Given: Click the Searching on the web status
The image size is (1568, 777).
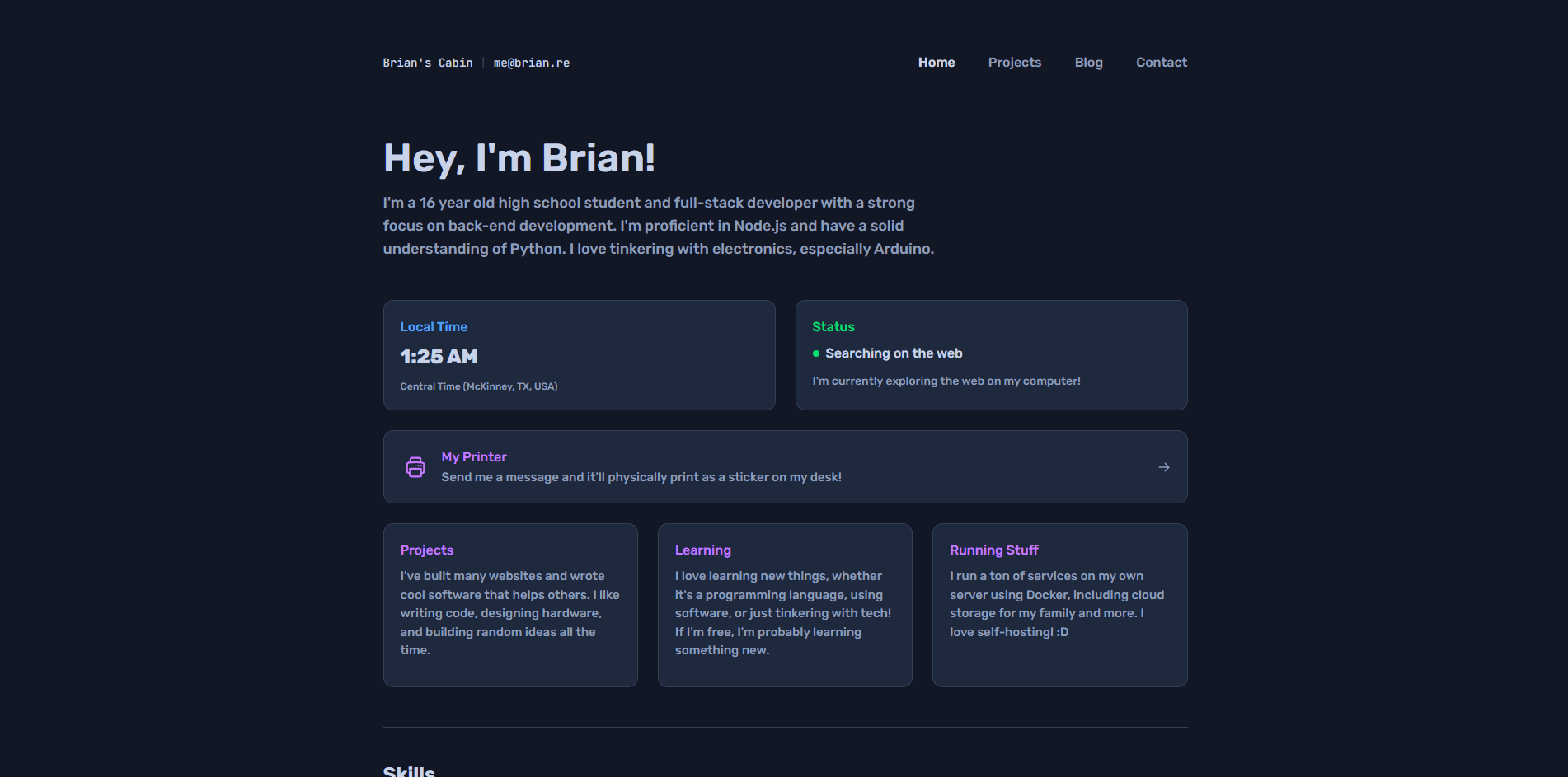Looking at the screenshot, I should [x=894, y=353].
